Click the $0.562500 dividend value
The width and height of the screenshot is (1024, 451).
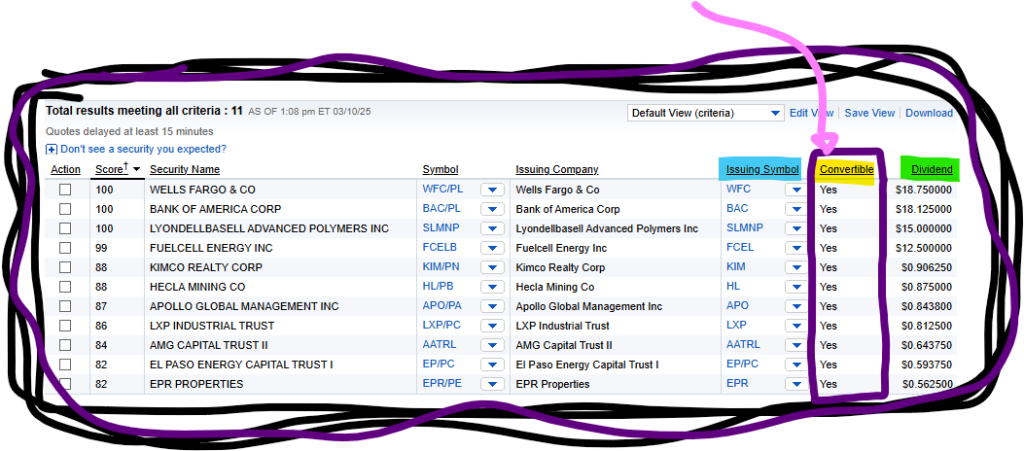click(x=927, y=384)
